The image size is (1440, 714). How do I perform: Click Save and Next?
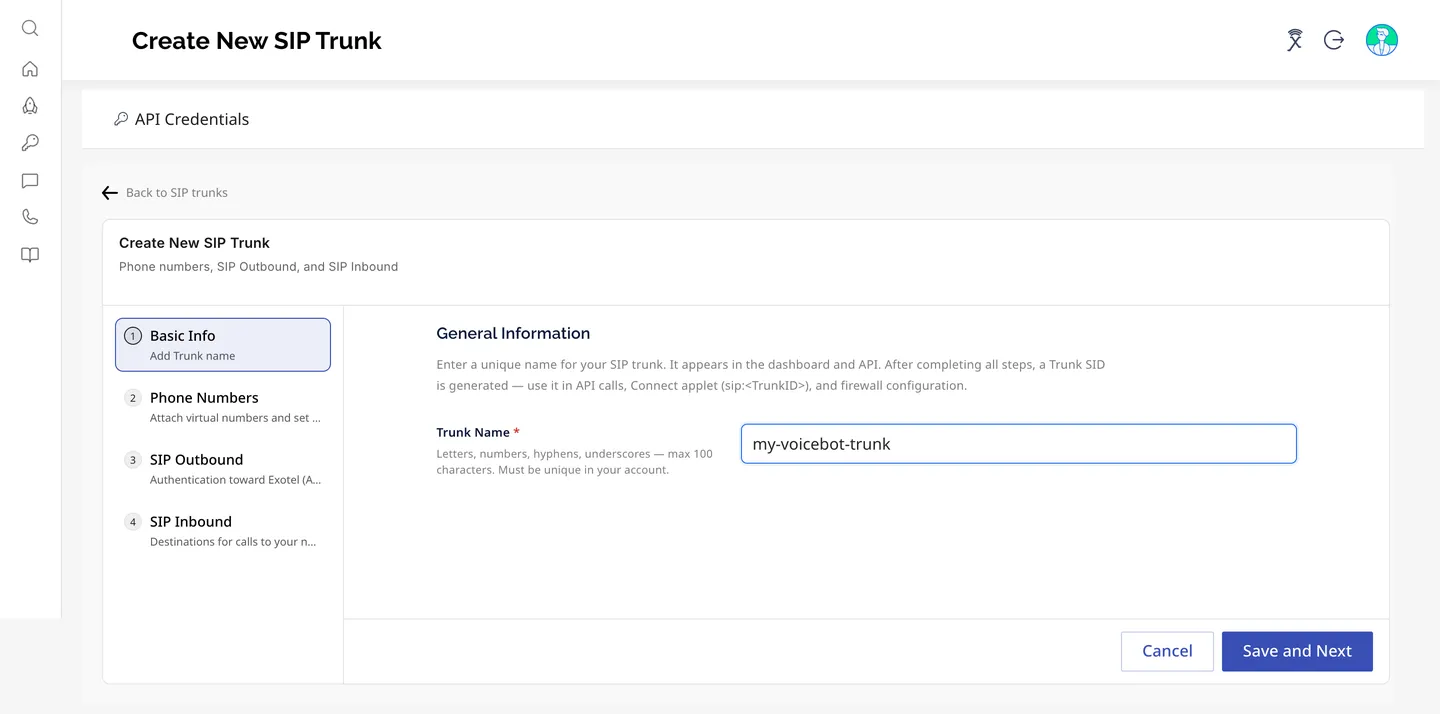click(1297, 651)
